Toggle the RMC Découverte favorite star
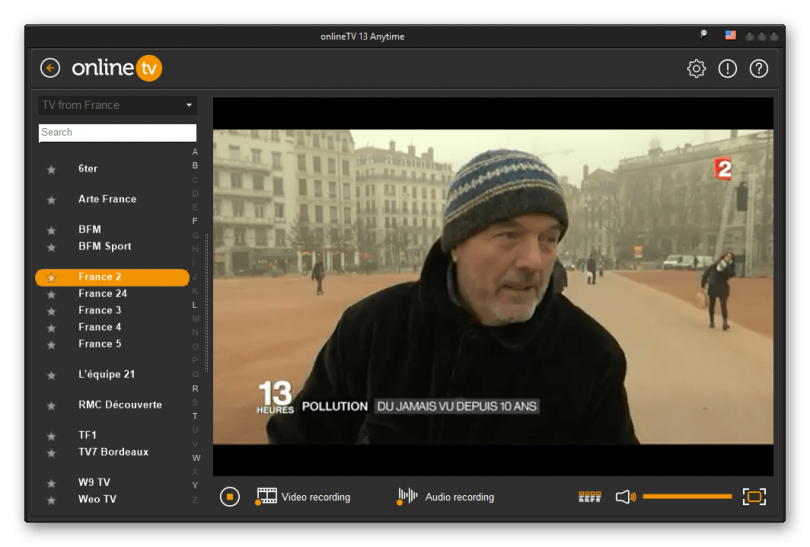810x547 pixels. [x=51, y=406]
